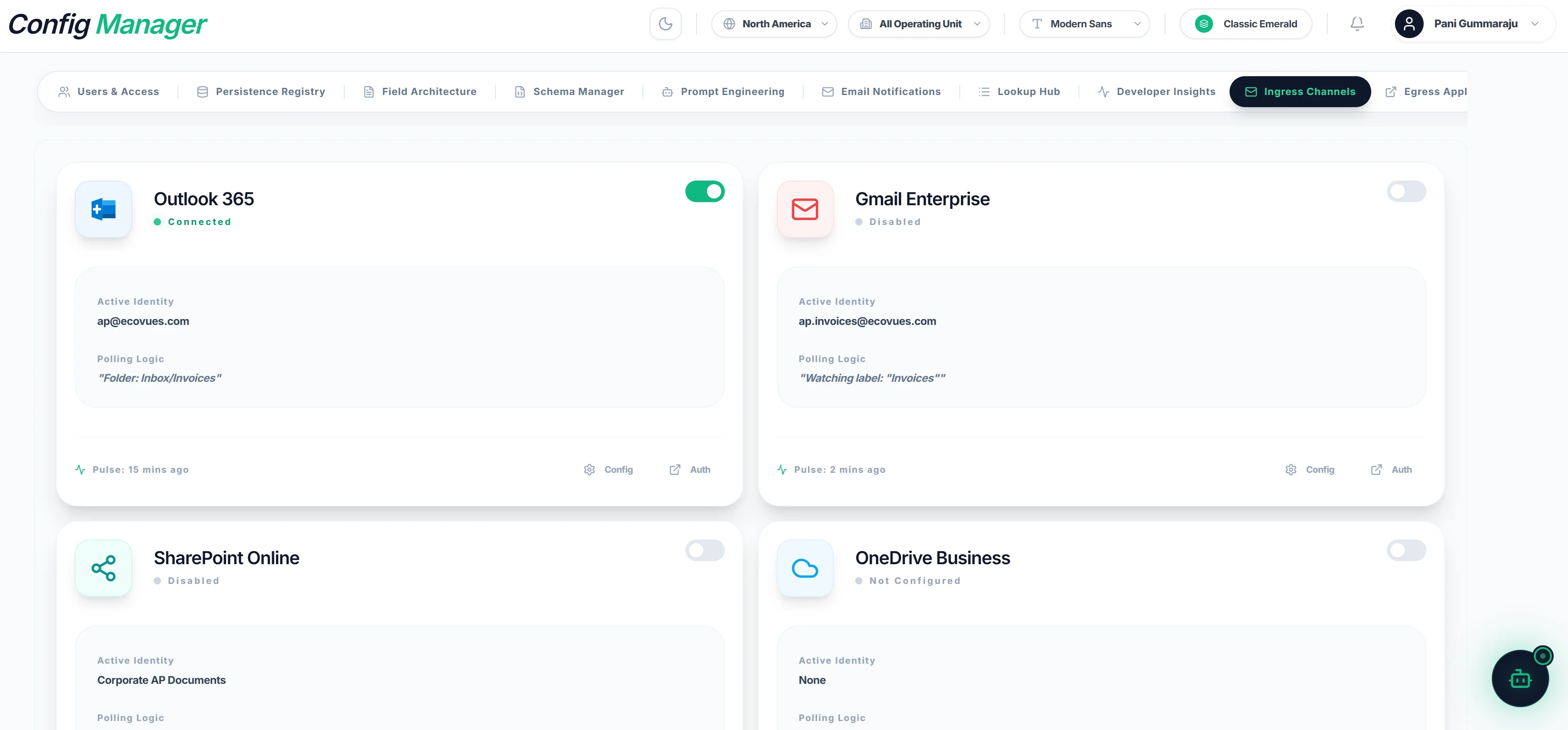1568x730 pixels.
Task: Click the OneDrive Business cloud icon
Action: click(805, 568)
